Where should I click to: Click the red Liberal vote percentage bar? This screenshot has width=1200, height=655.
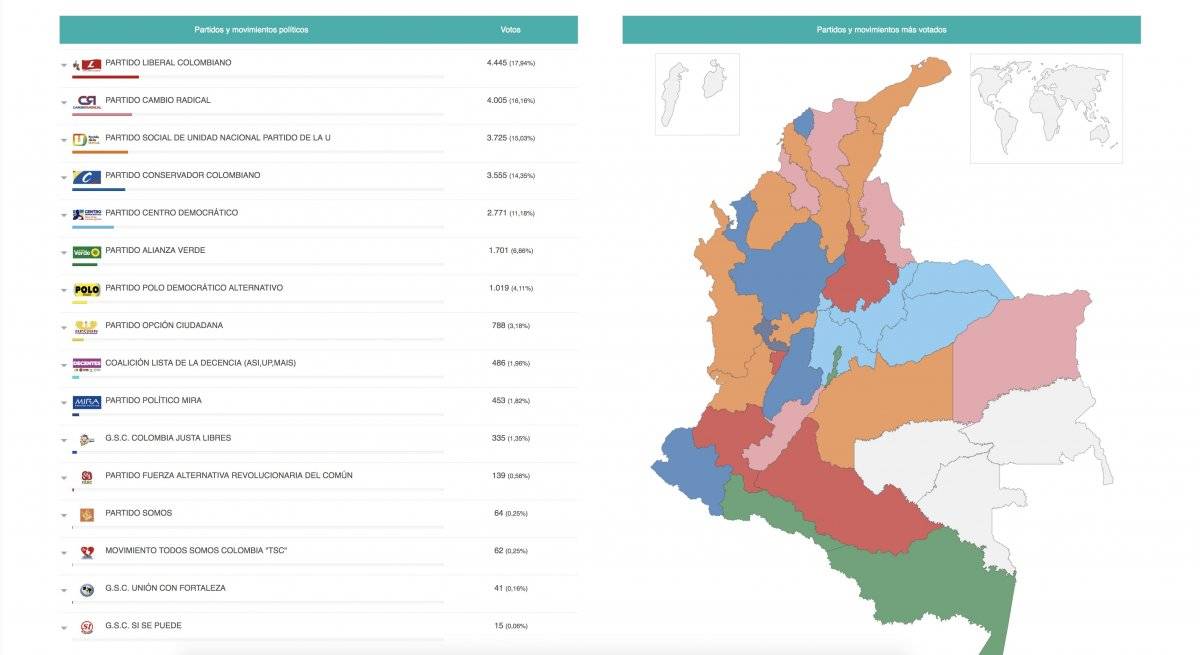(x=105, y=76)
